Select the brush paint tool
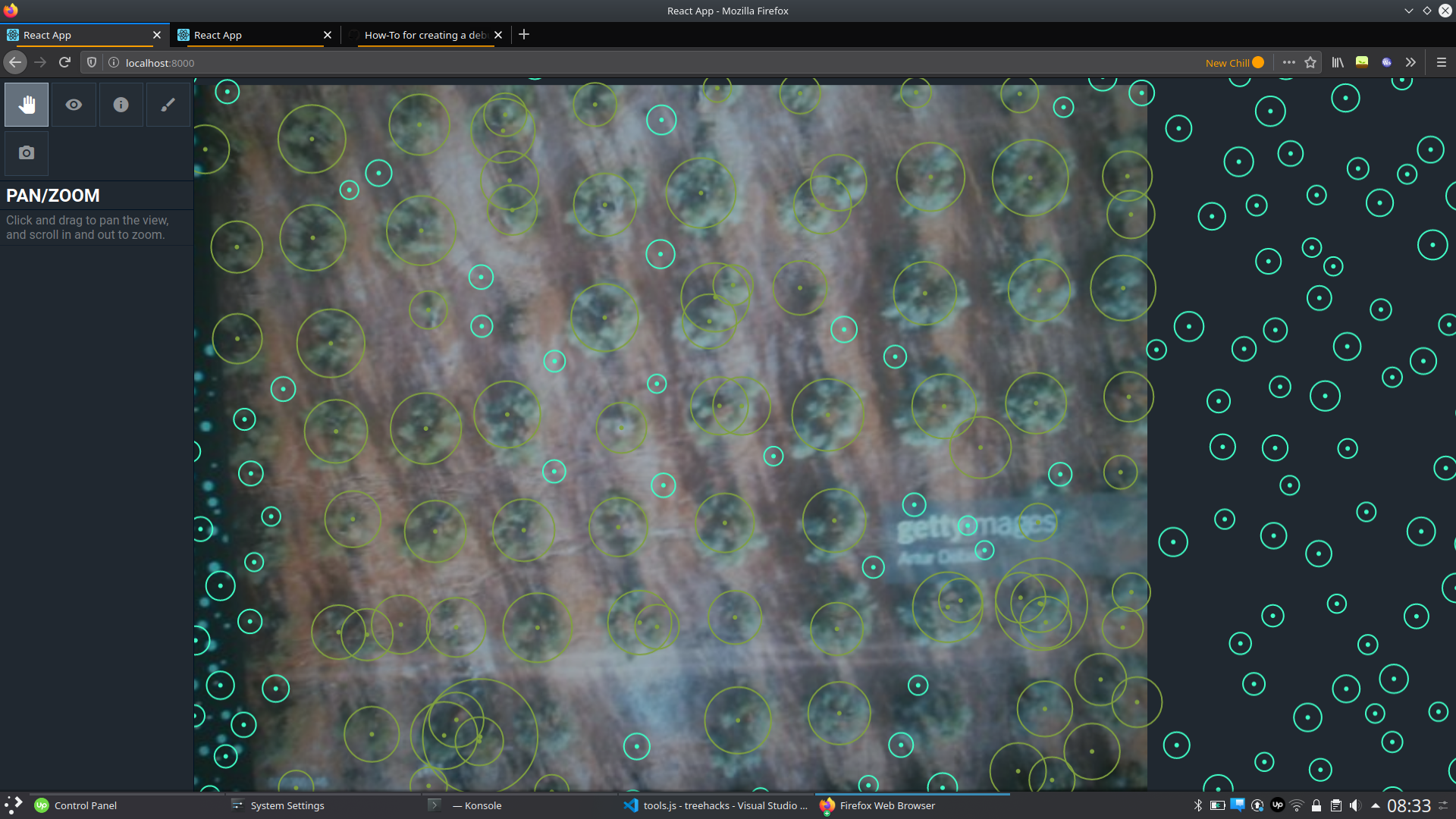The width and height of the screenshot is (1456, 819). 168,105
